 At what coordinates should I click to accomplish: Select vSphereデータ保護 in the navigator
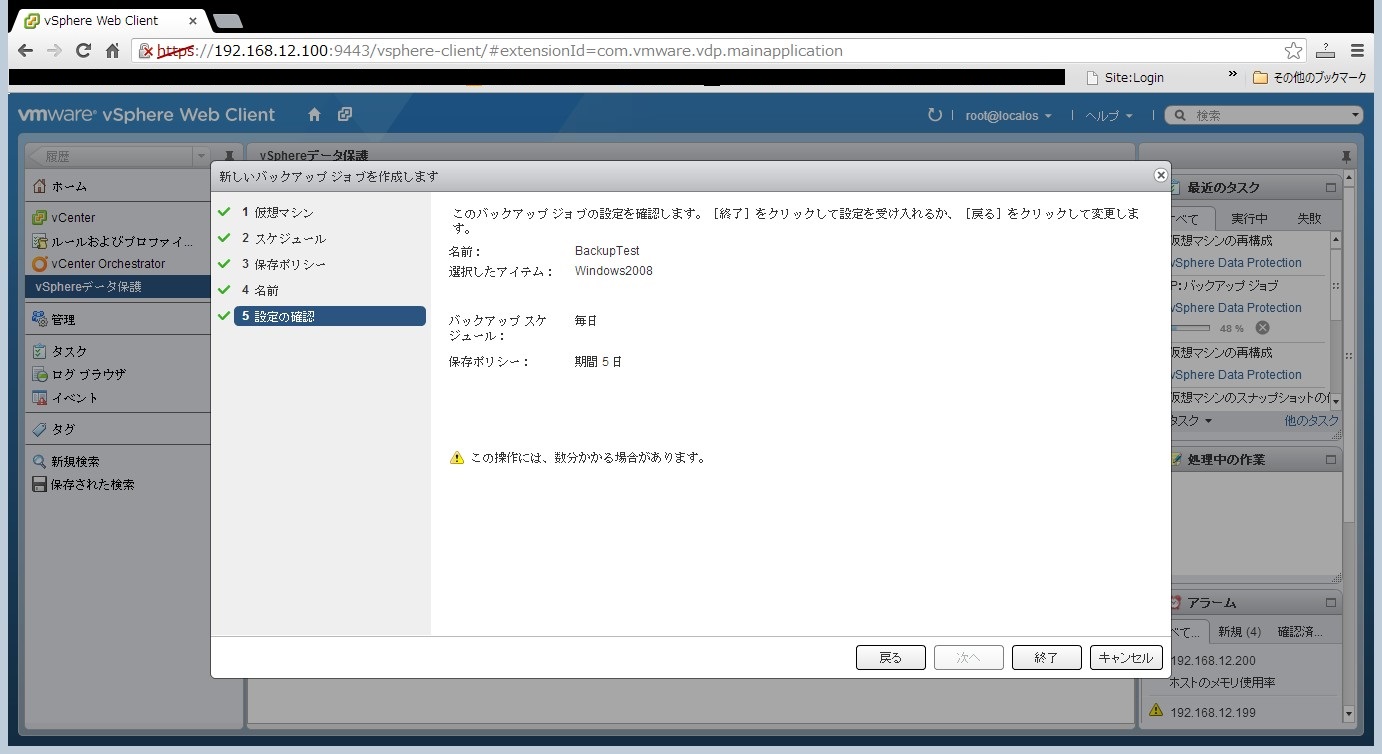118,287
